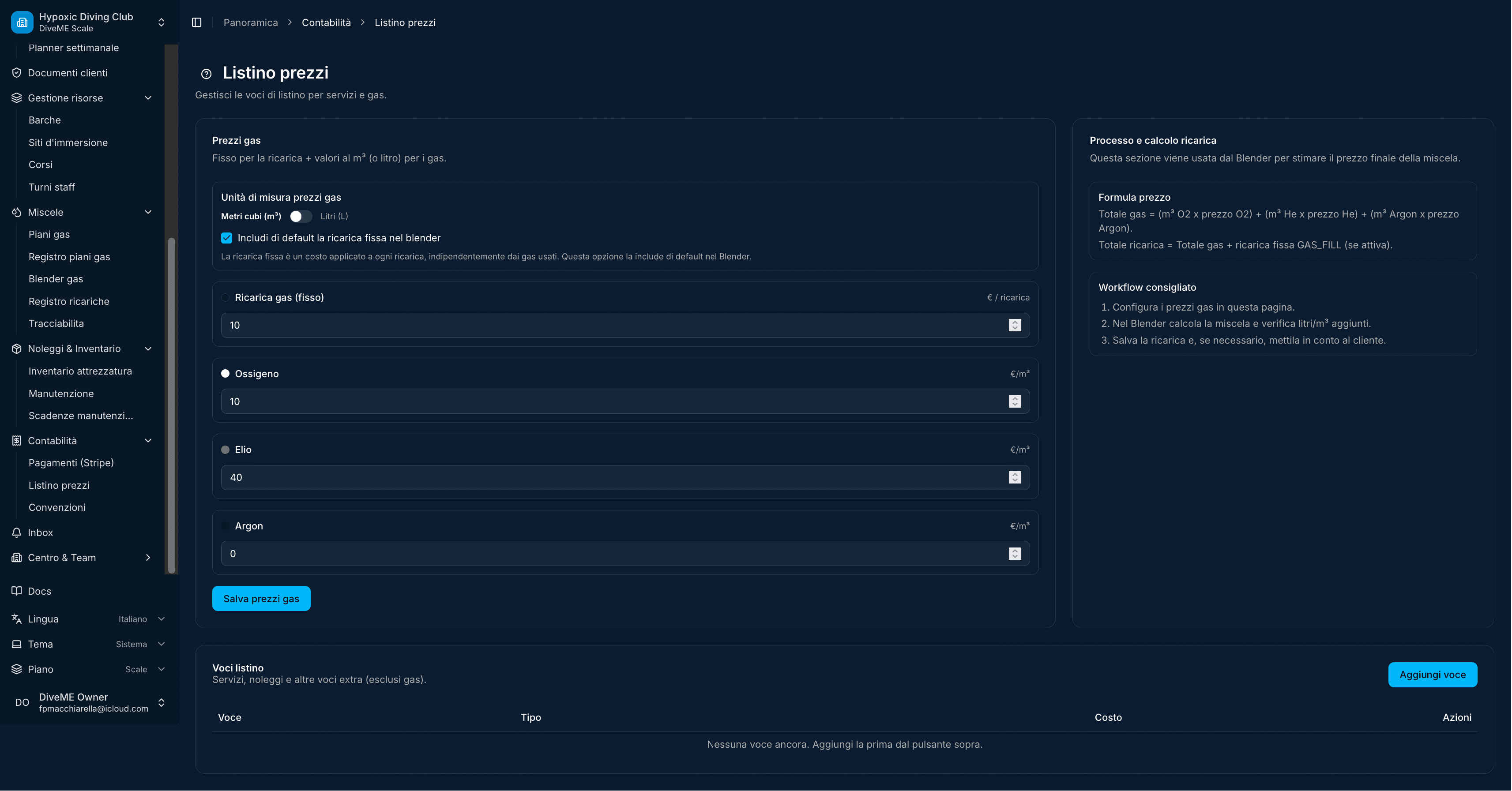Click the Ricarica gas (fisso) stepper arrows

tap(1015, 325)
